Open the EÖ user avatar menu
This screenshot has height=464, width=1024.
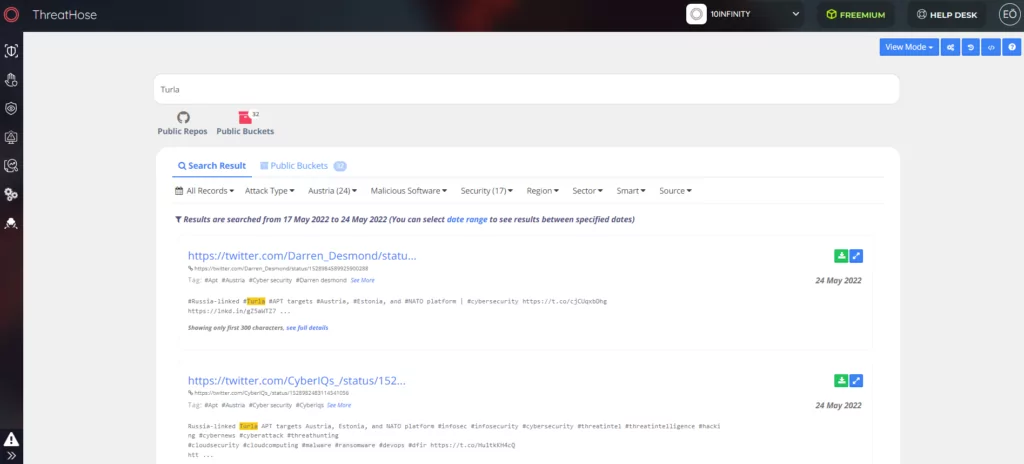pyautogui.click(x=1010, y=14)
